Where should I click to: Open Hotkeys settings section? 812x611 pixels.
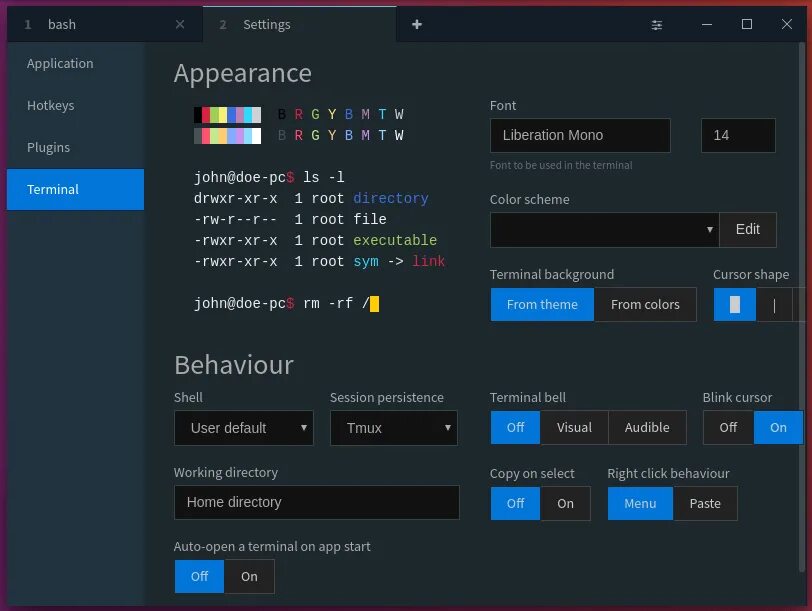click(x=76, y=106)
